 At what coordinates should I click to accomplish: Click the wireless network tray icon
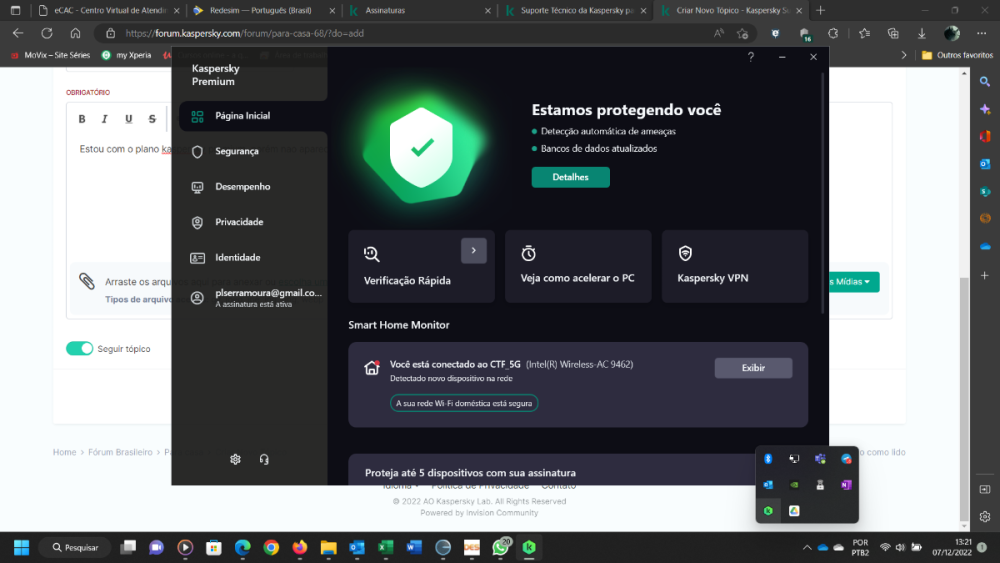[x=885, y=547]
